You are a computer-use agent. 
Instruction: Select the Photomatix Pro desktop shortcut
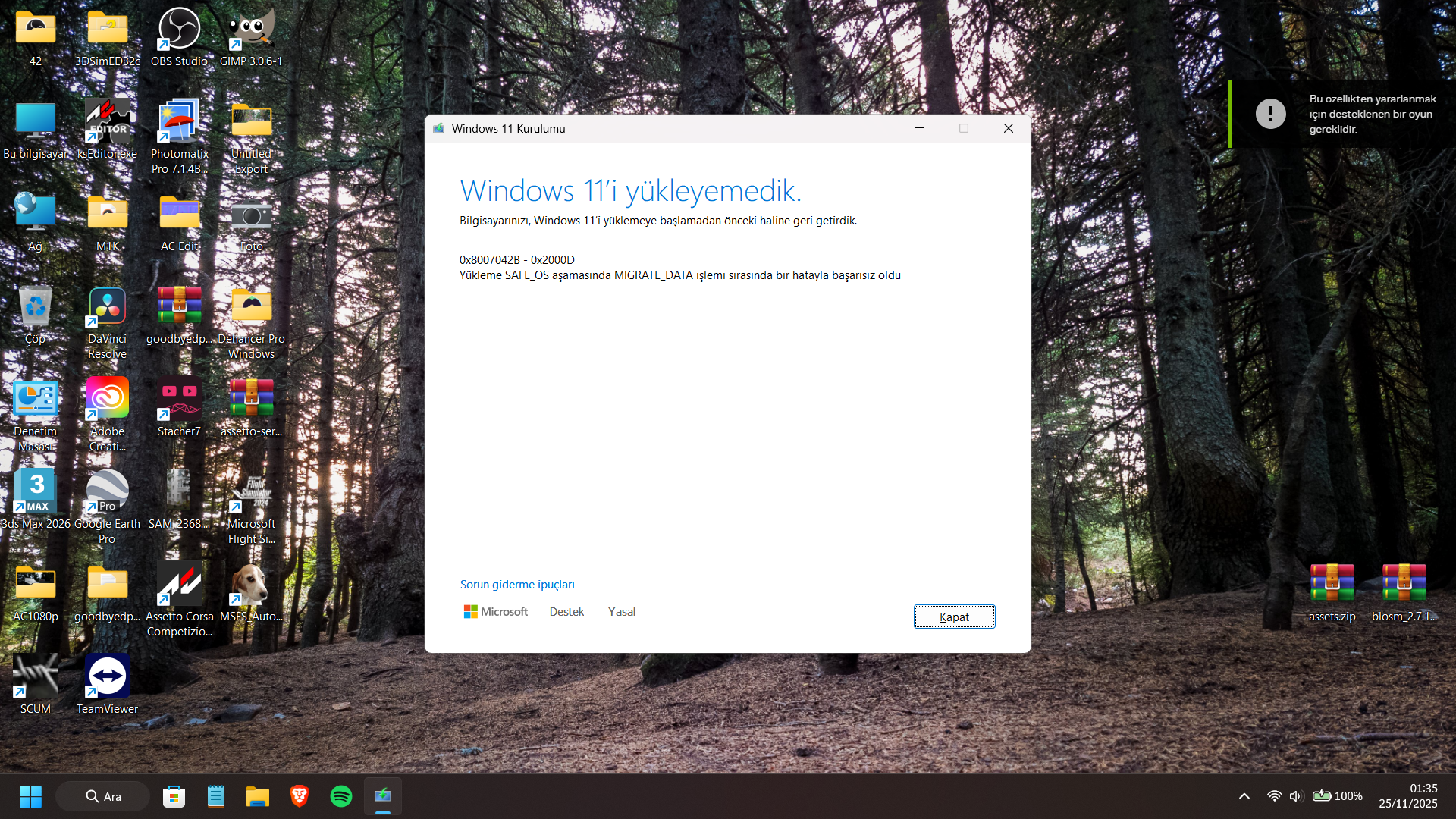pyautogui.click(x=179, y=121)
